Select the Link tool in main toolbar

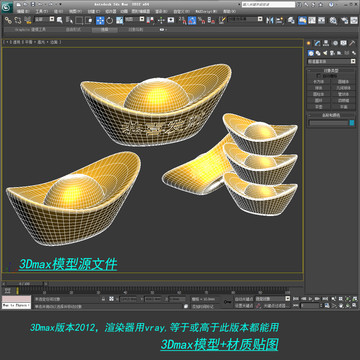click(8, 20)
